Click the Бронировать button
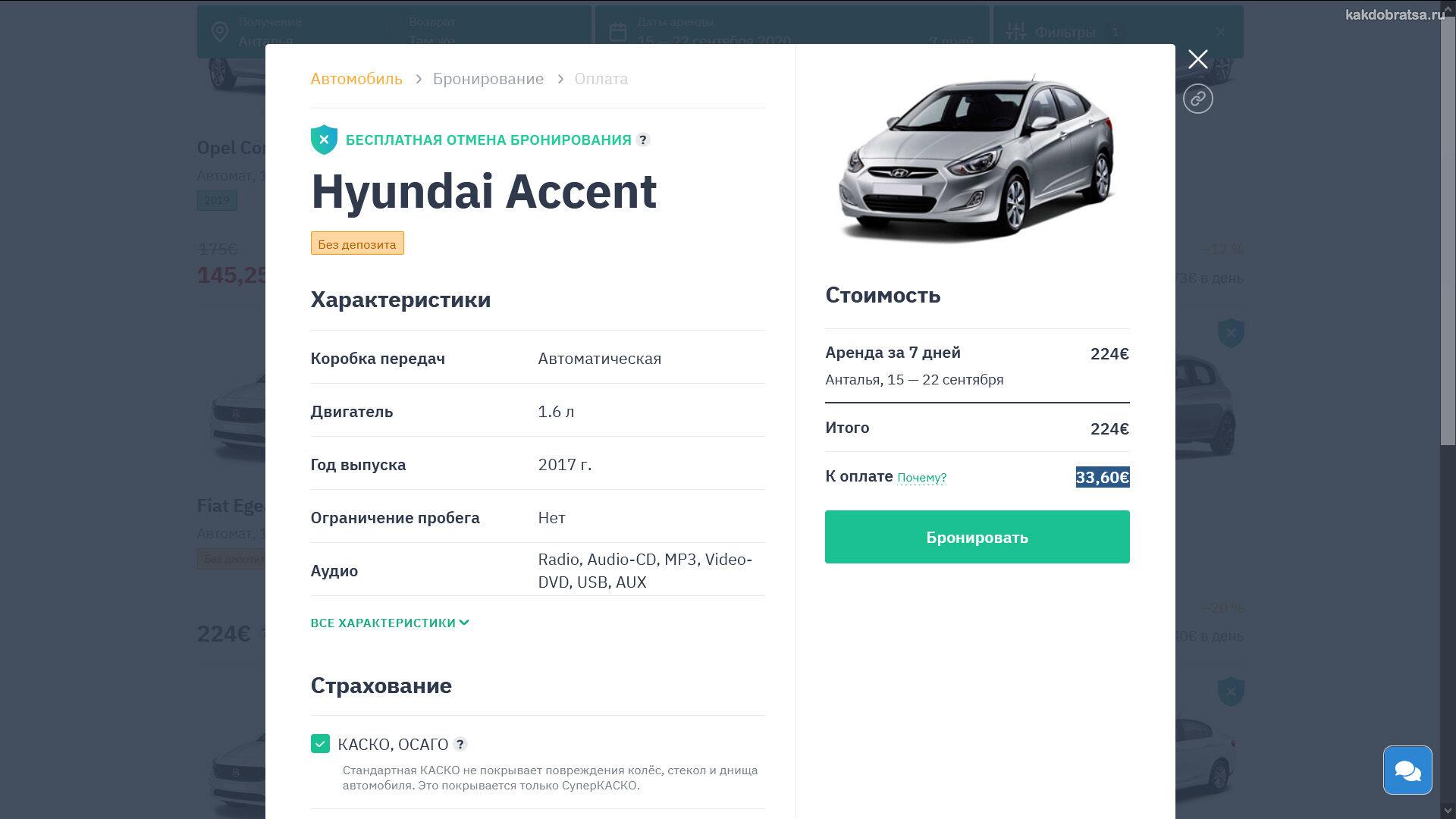This screenshot has width=1456, height=819. 977,537
